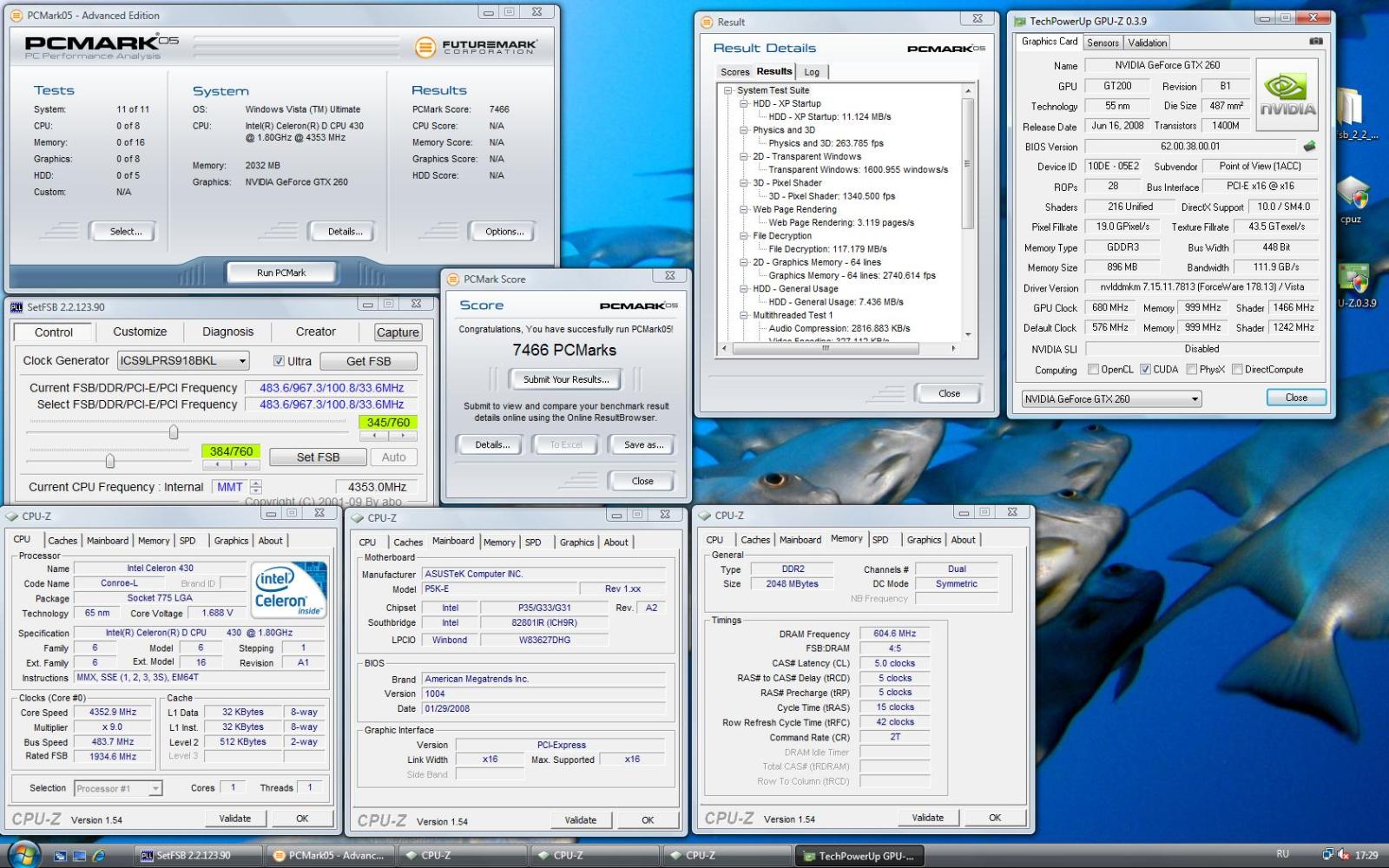The width and height of the screenshot is (1389, 868).
Task: Click the TechPowerUp GPU taskbar button
Action: [x=859, y=856]
